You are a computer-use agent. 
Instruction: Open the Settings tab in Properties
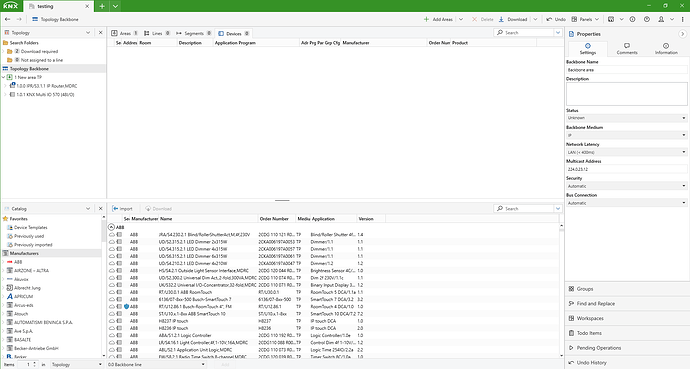587,49
